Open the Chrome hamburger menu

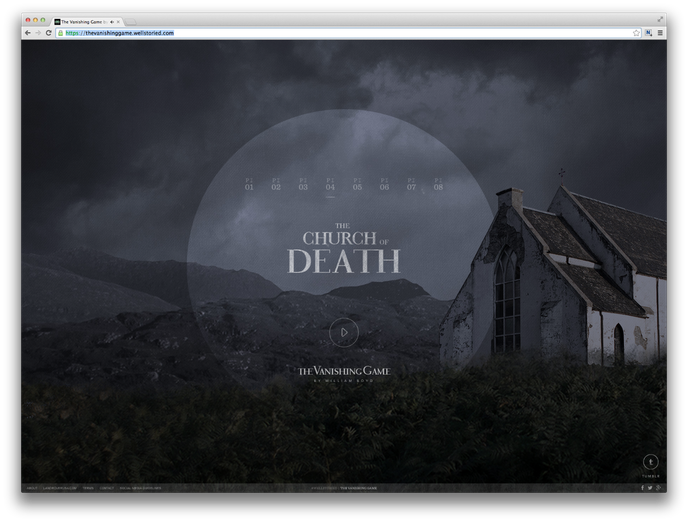tap(660, 33)
